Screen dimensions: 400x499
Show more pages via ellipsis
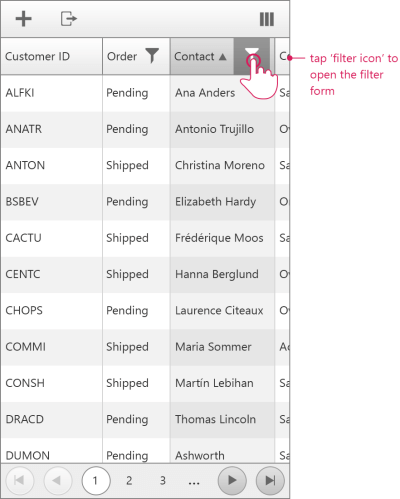(x=194, y=482)
